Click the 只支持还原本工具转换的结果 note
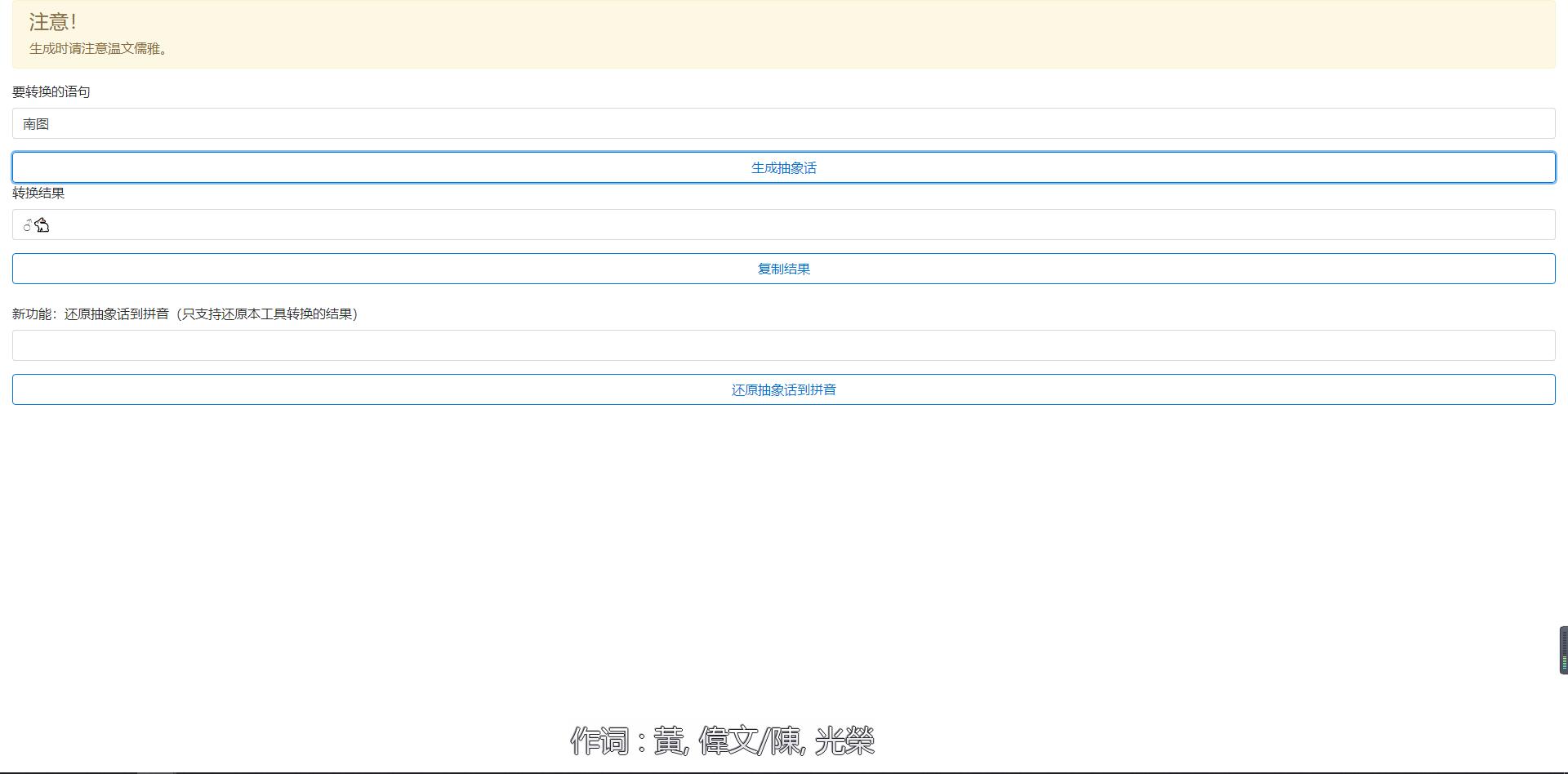The width and height of the screenshot is (1568, 774). [268, 314]
